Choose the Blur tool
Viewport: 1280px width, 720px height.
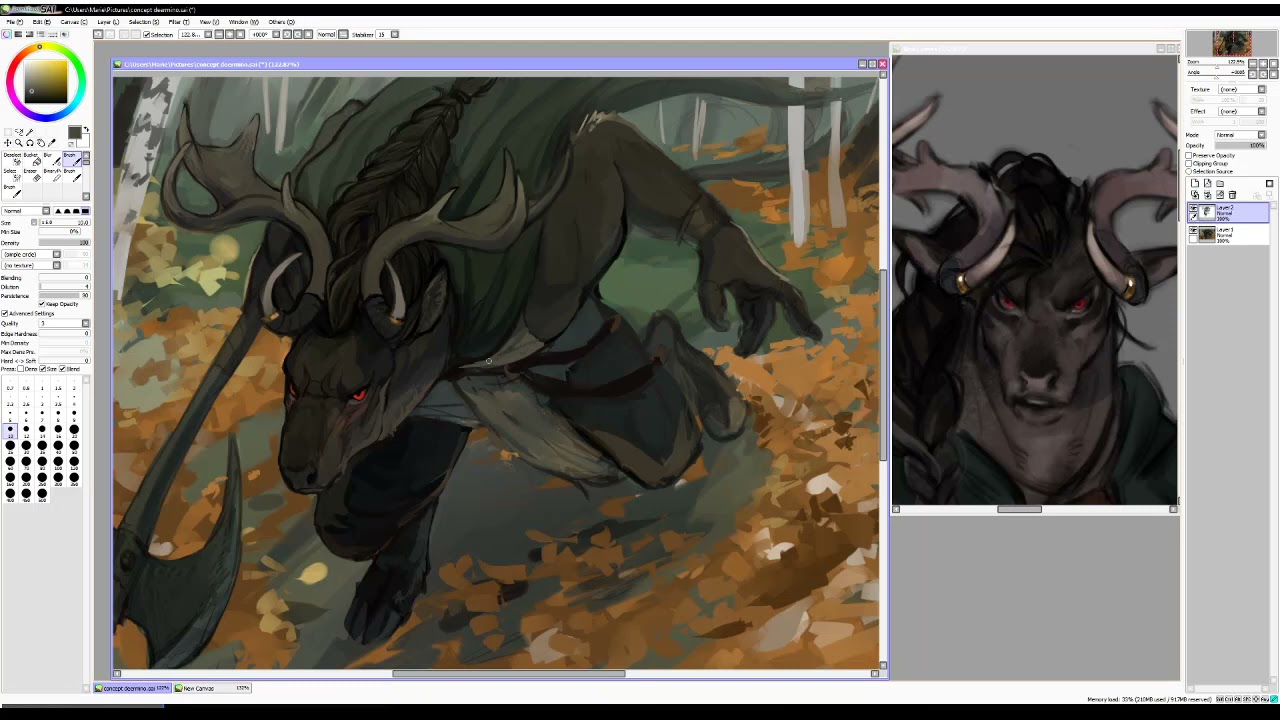tap(54, 159)
